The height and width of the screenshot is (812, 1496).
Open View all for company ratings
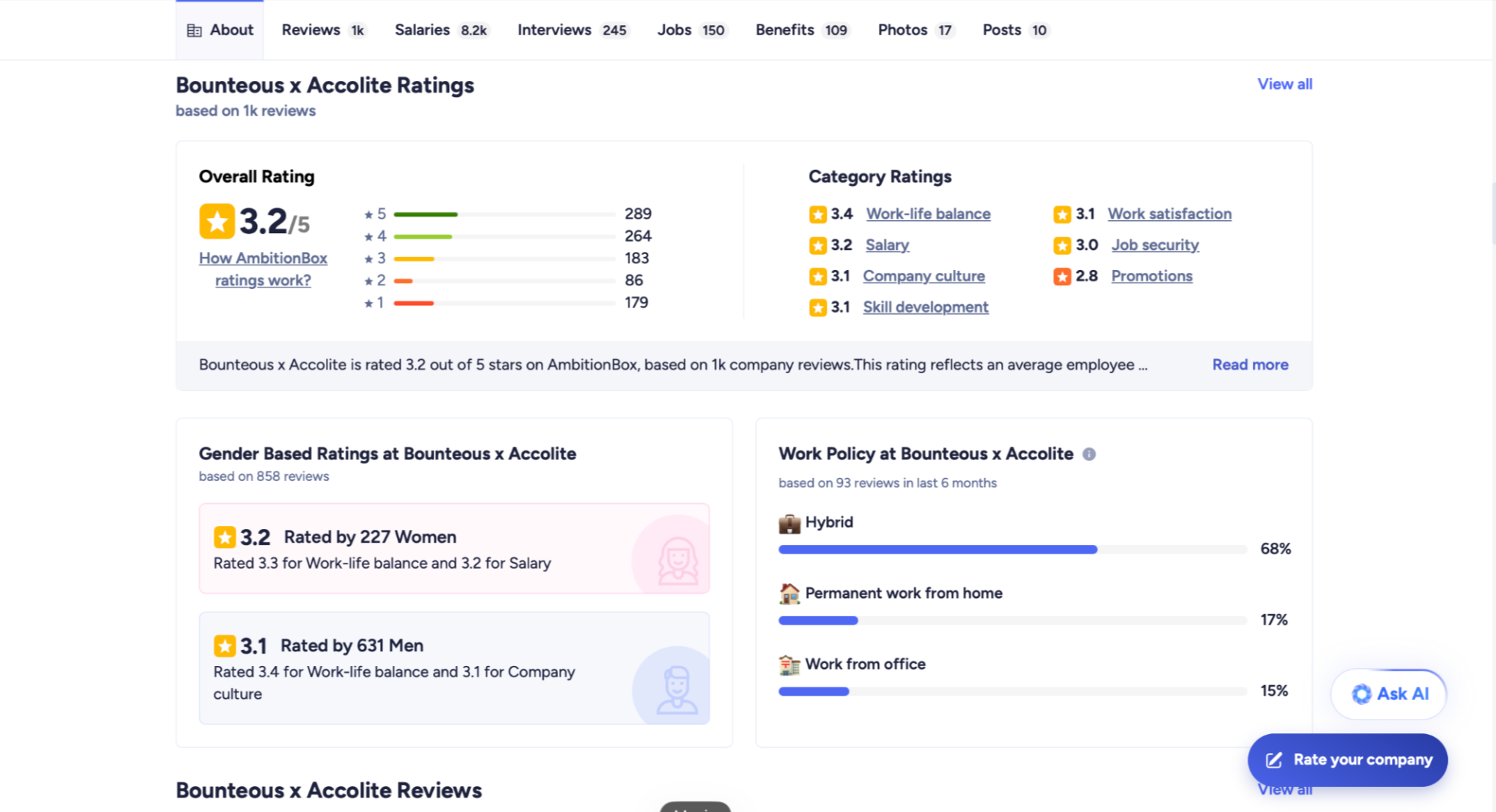point(1284,84)
